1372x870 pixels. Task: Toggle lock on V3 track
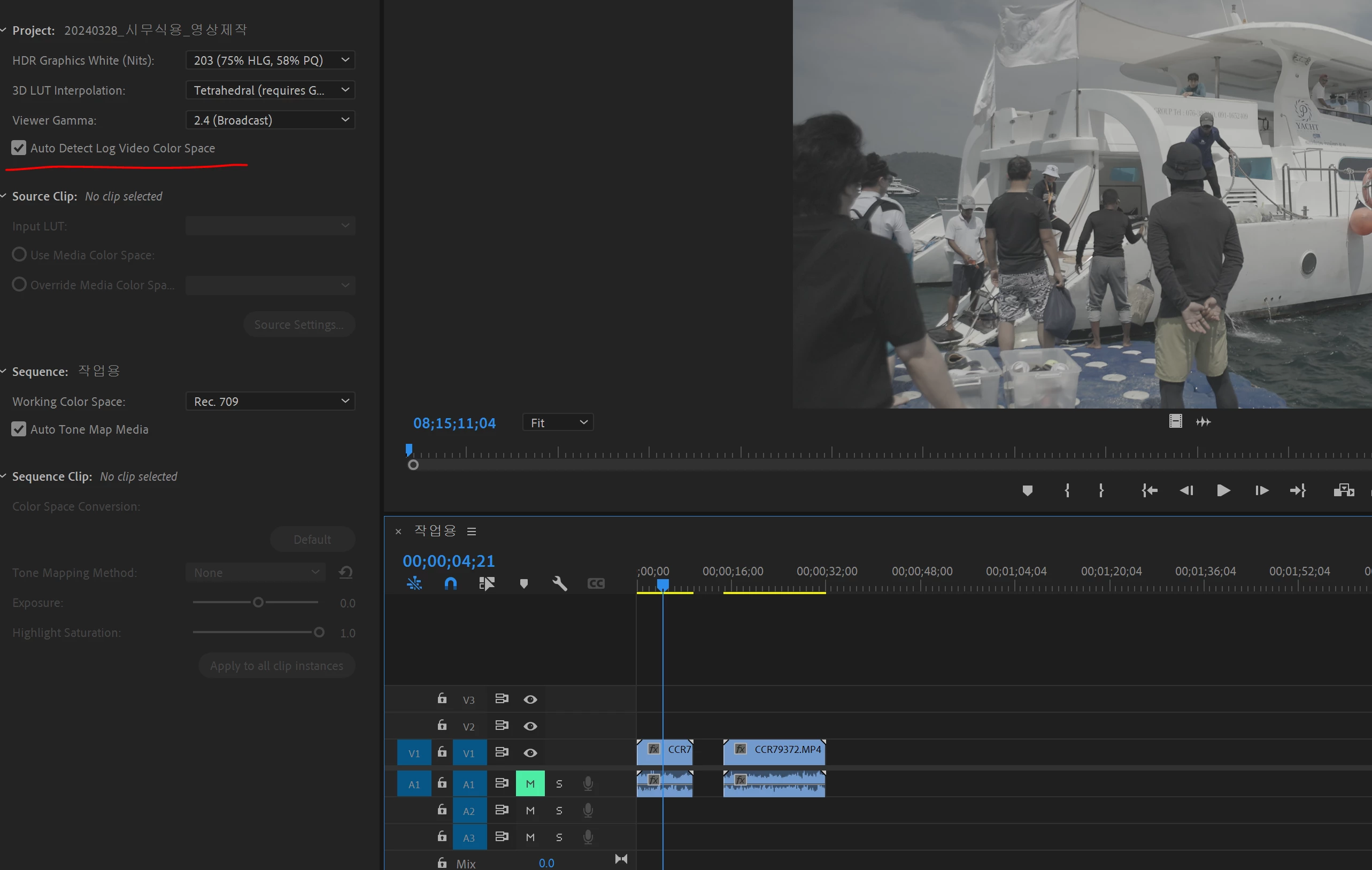pos(442,698)
